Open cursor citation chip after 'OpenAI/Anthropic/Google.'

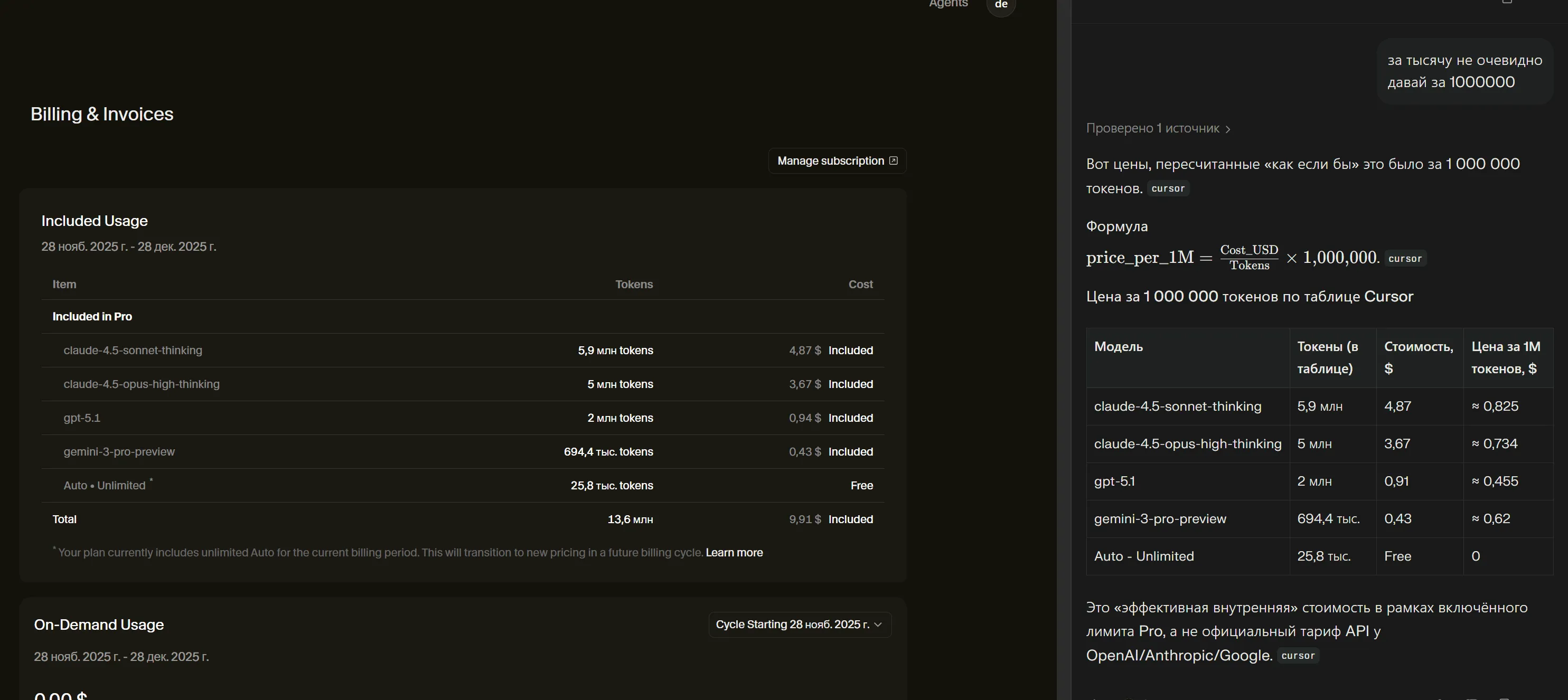[x=1298, y=656]
